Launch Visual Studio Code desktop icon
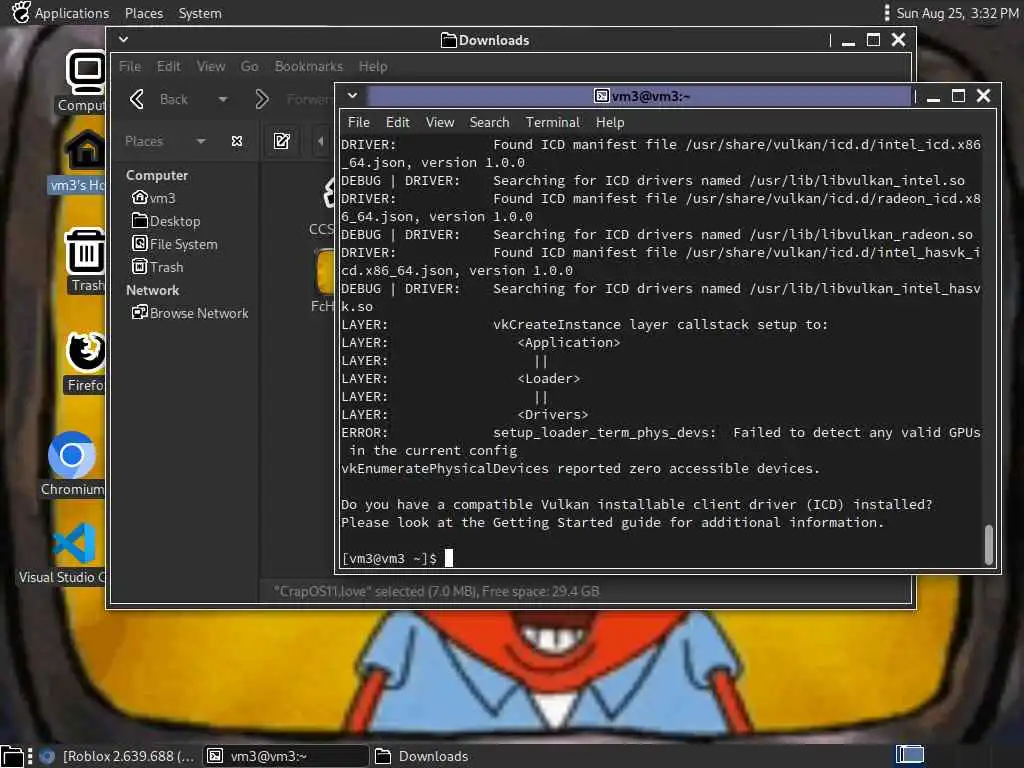 tap(73, 552)
